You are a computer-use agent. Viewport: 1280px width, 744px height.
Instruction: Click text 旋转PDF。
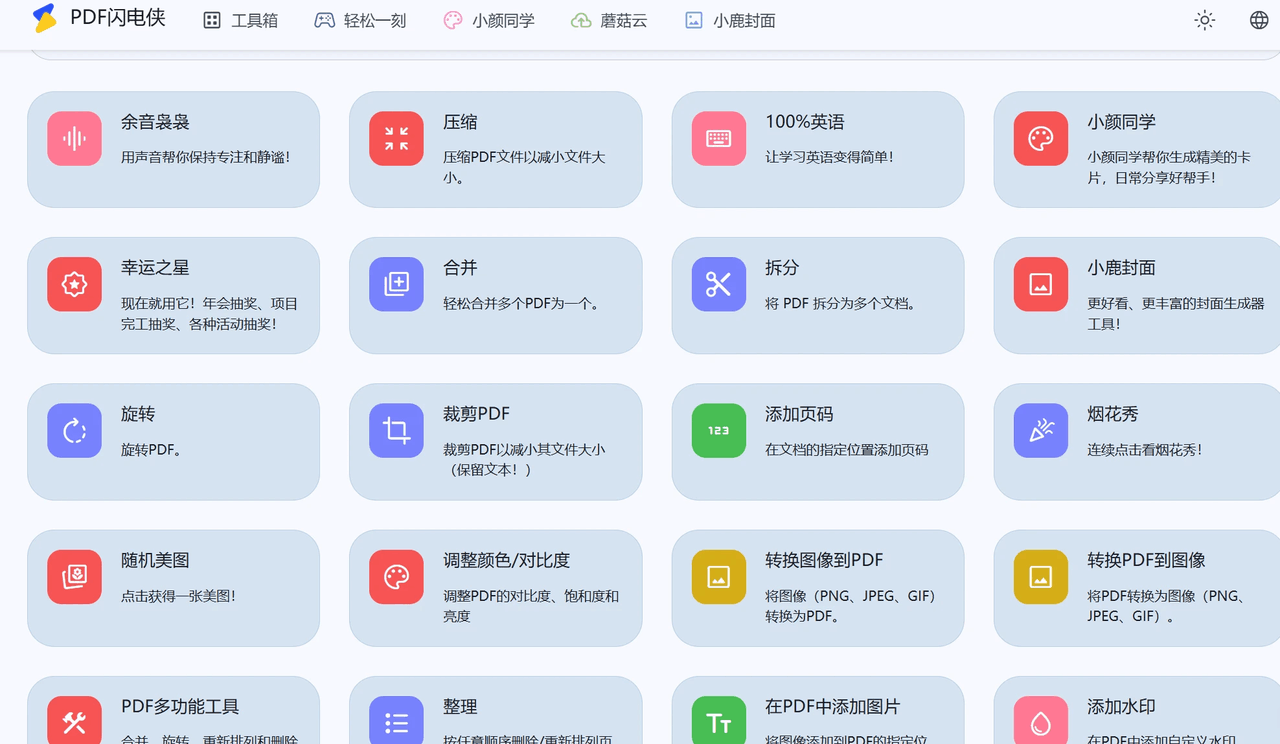click(151, 449)
